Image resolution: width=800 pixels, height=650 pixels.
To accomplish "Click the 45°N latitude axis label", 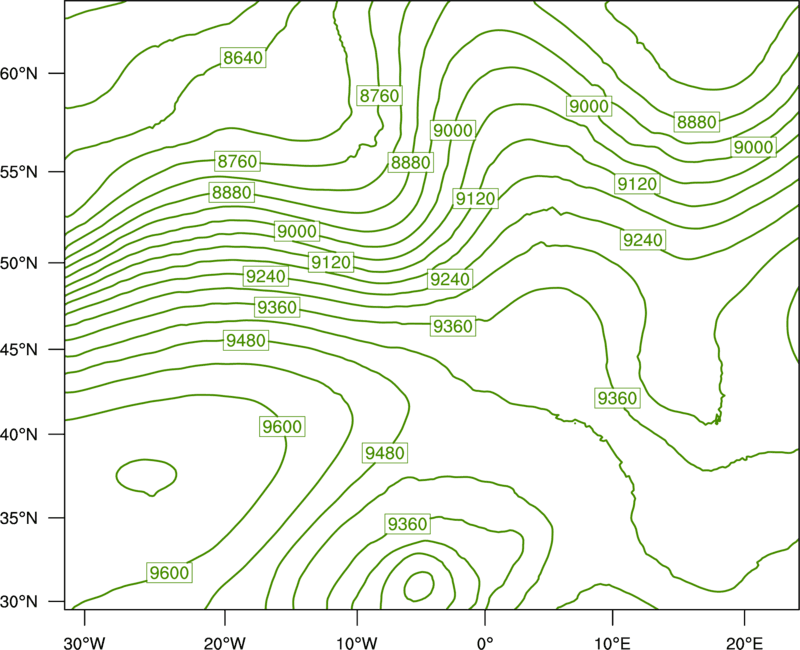I will [x=19, y=349].
